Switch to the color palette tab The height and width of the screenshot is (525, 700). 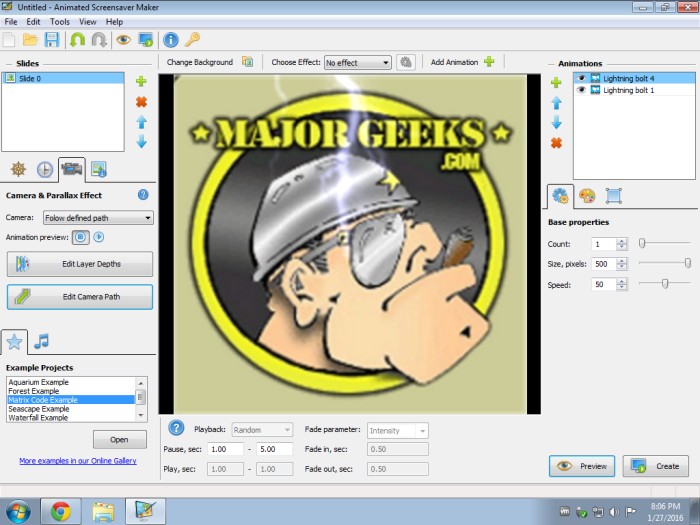coord(587,196)
